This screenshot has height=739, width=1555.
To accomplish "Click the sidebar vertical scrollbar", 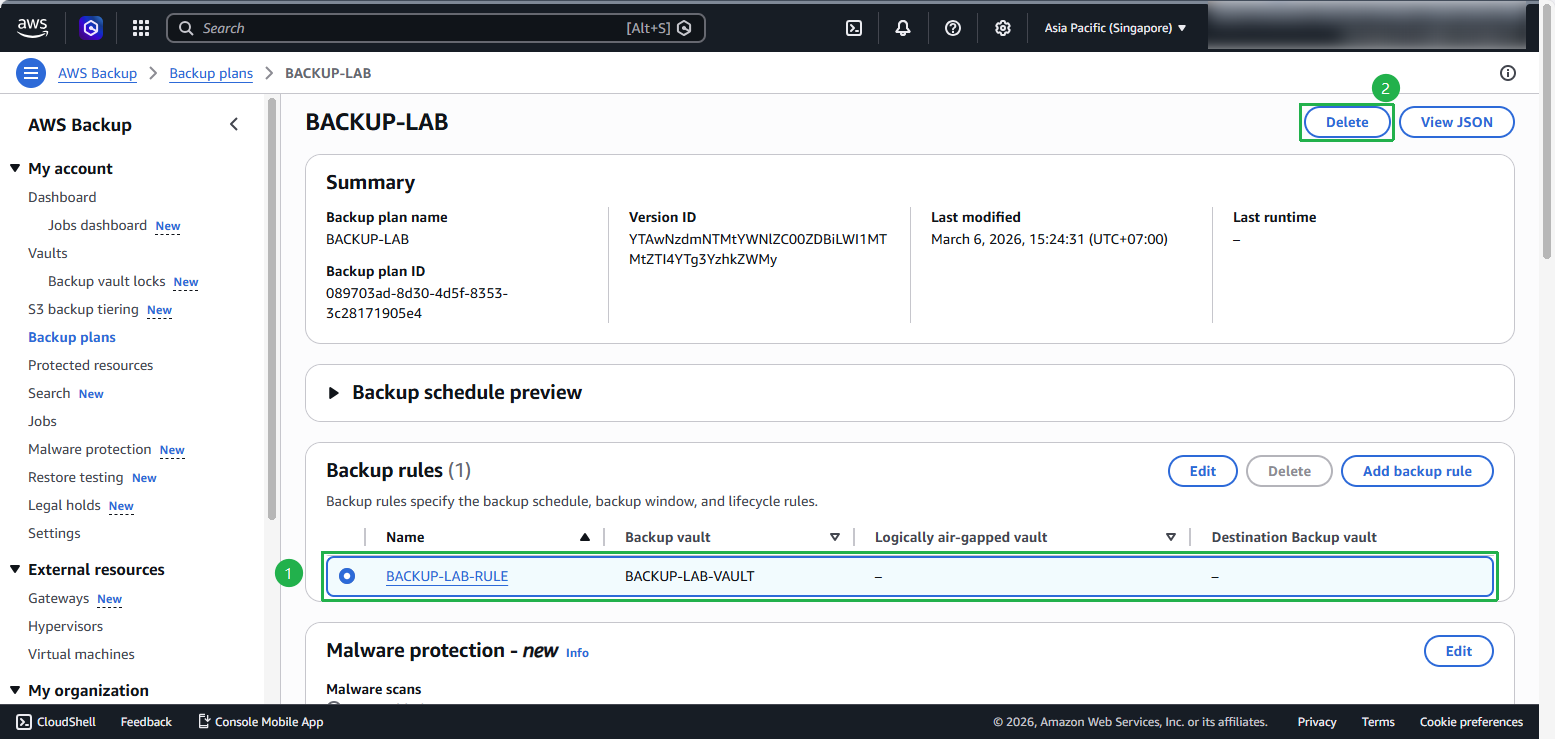I will [272, 308].
